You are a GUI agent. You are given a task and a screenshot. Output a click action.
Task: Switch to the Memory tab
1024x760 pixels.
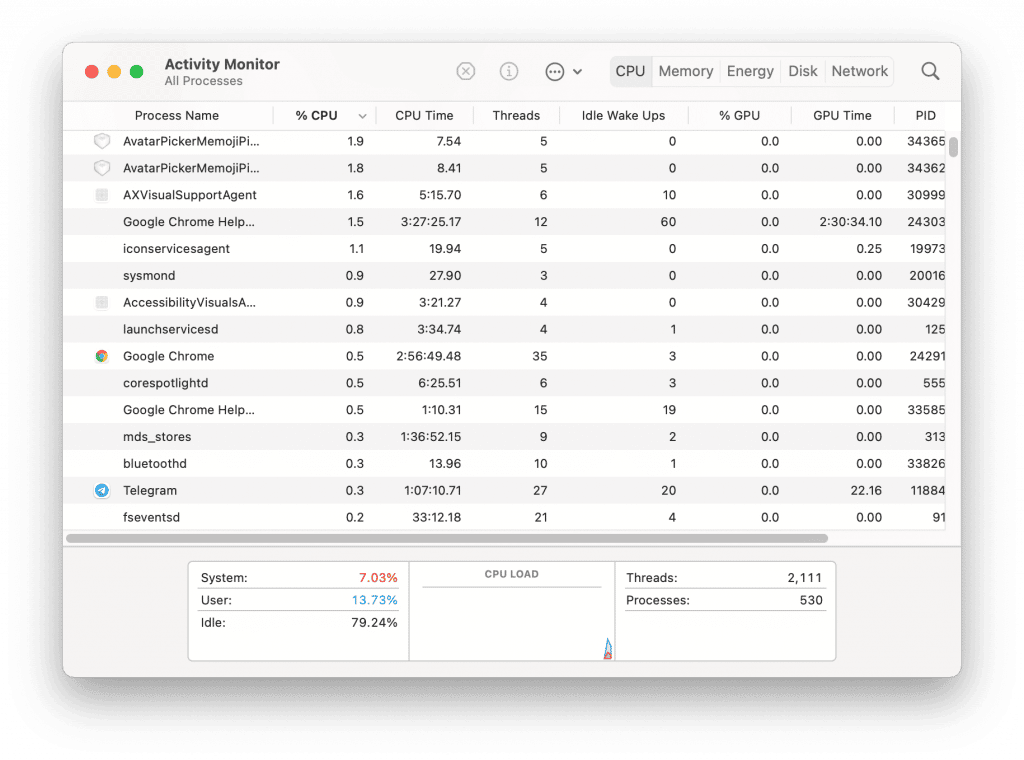coord(685,71)
